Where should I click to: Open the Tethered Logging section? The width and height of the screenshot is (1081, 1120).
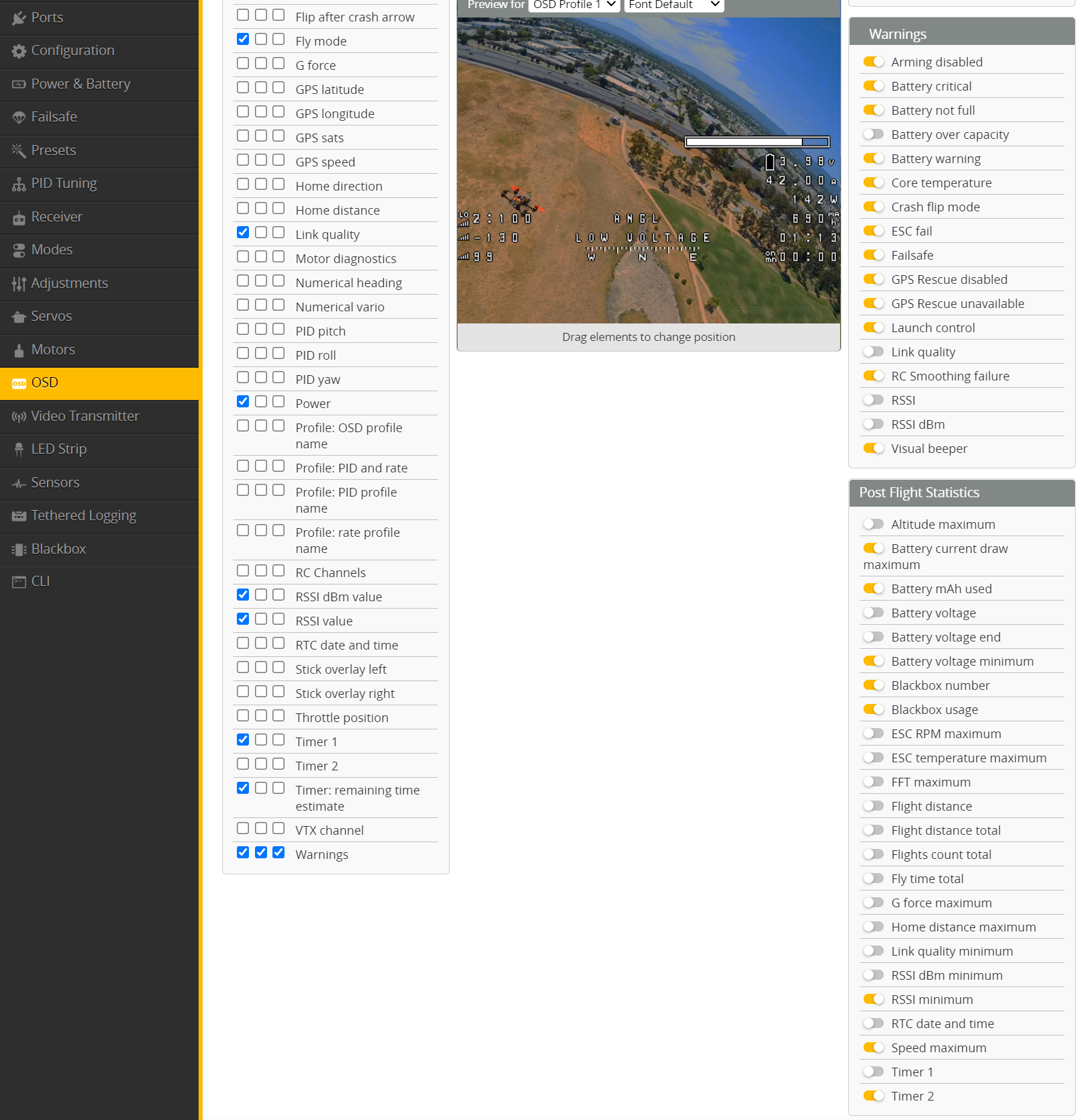click(83, 515)
